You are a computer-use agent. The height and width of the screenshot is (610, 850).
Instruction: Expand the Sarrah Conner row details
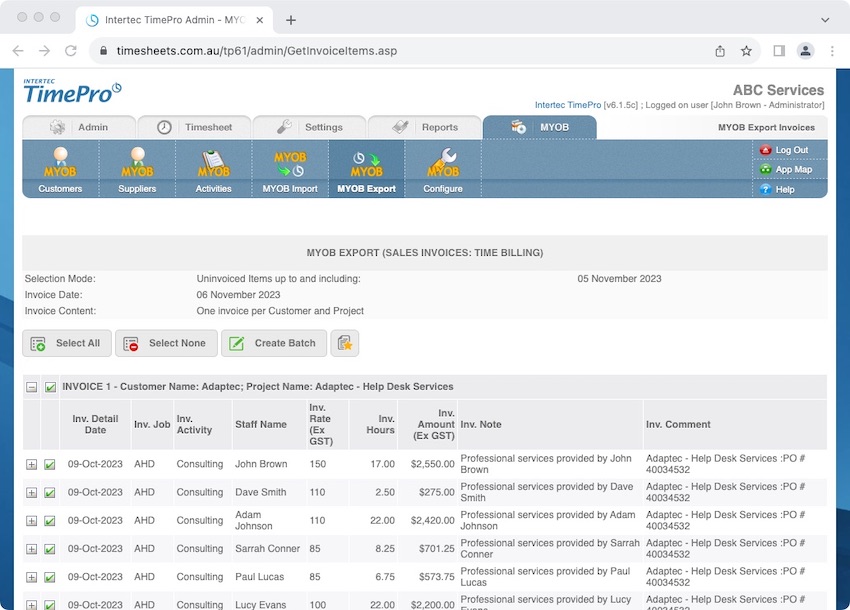pyautogui.click(x=31, y=549)
